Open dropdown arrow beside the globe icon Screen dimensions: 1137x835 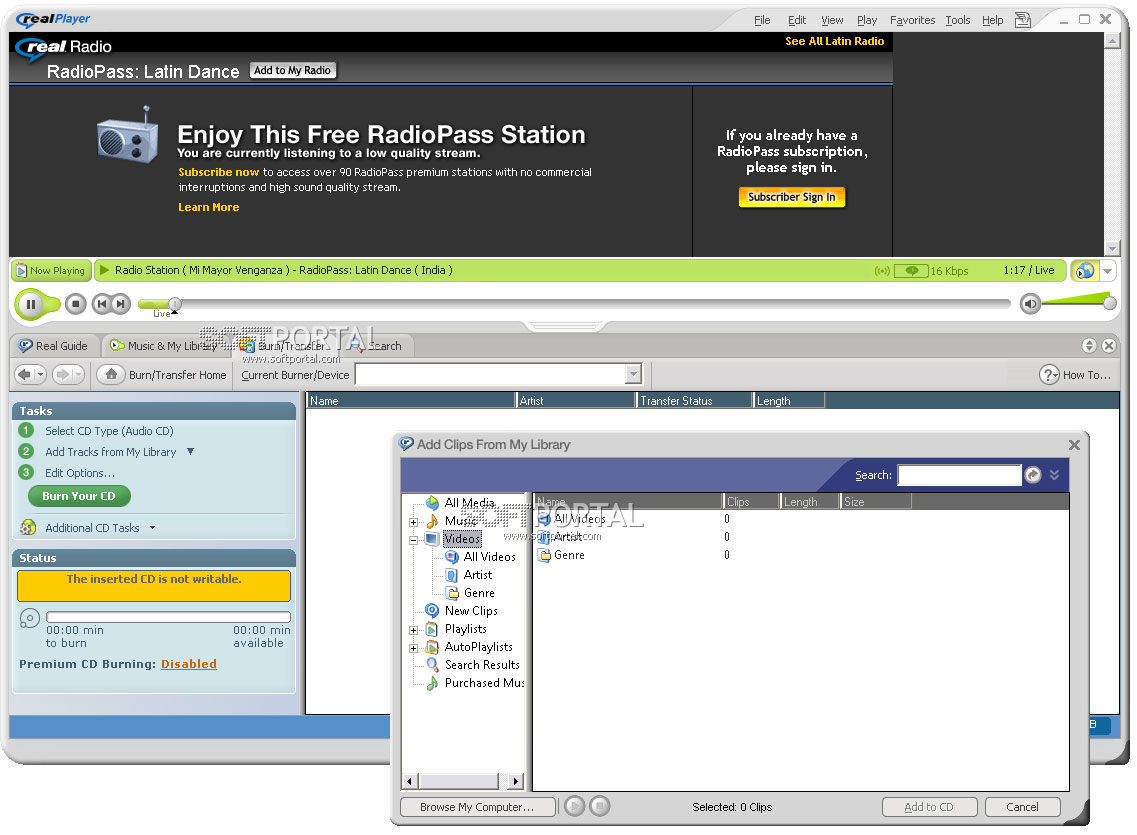pyautogui.click(x=1107, y=271)
